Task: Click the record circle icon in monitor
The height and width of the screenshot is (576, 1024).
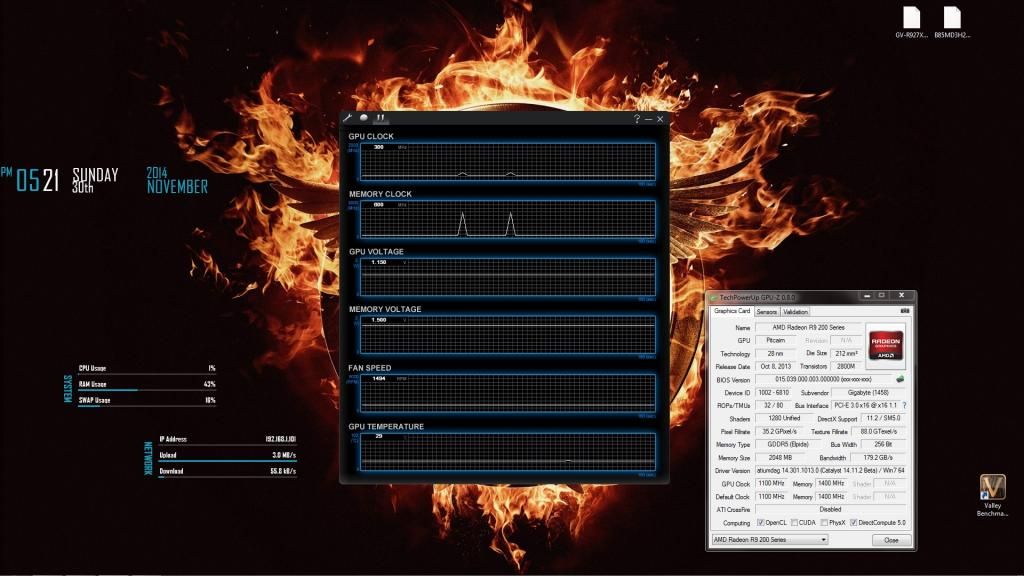Action: pyautogui.click(x=364, y=118)
